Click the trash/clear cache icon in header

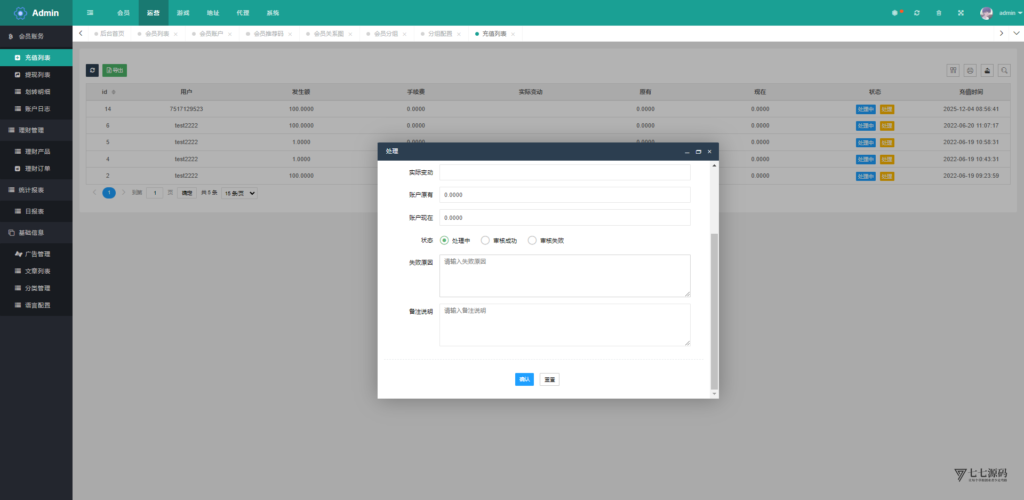click(938, 13)
